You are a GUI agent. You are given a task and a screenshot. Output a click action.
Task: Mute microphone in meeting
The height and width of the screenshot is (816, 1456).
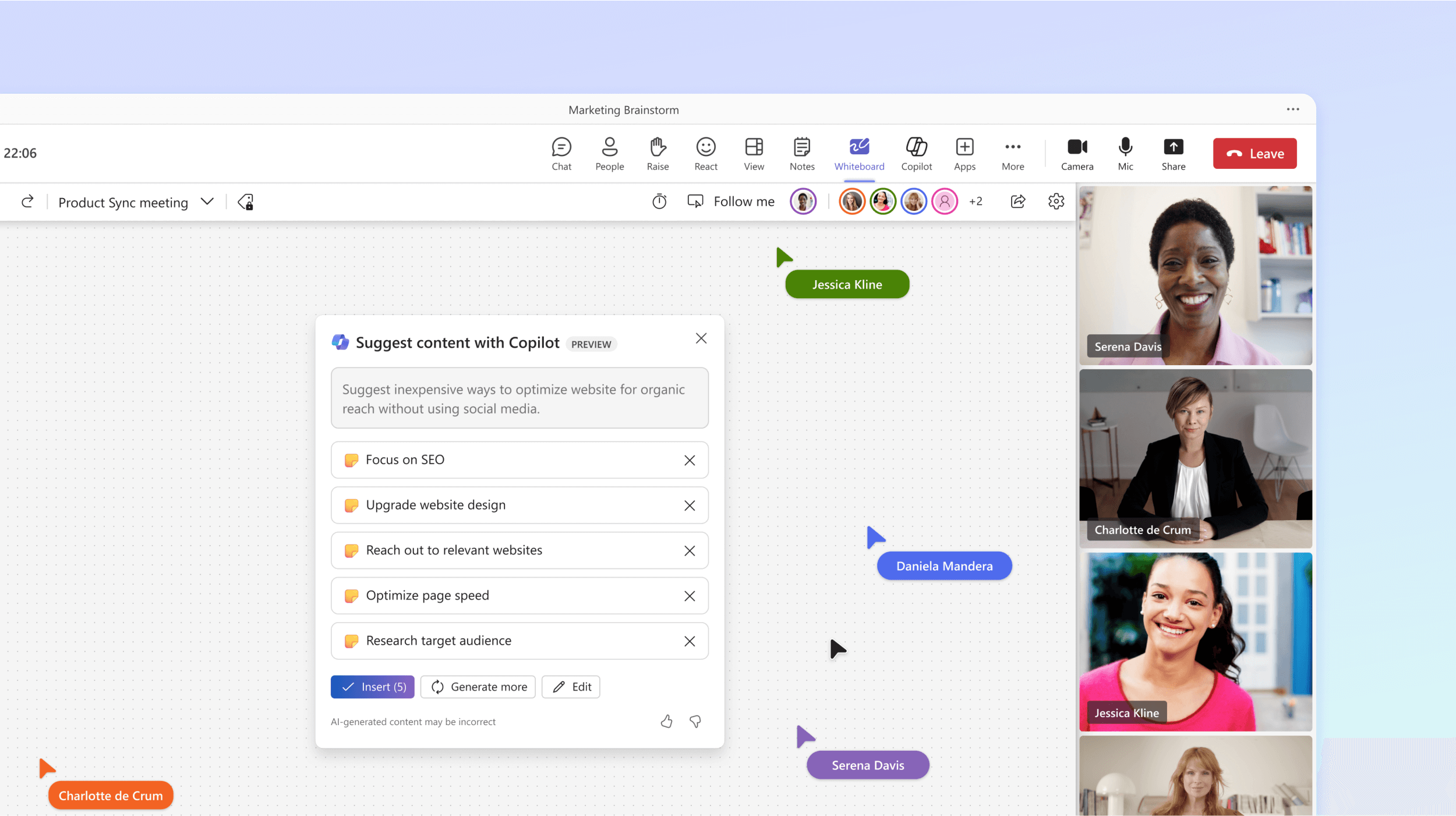pyautogui.click(x=1126, y=153)
